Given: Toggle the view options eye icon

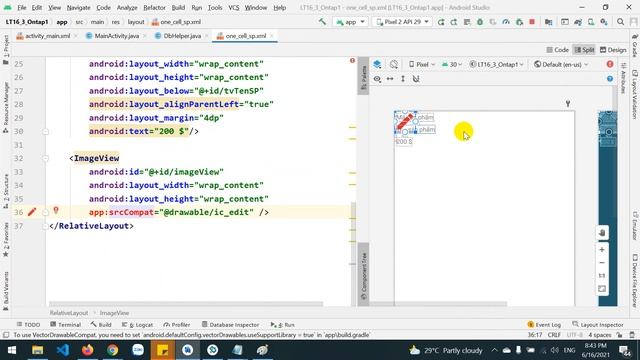Looking at the screenshot, I should pyautogui.click(x=377, y=79).
